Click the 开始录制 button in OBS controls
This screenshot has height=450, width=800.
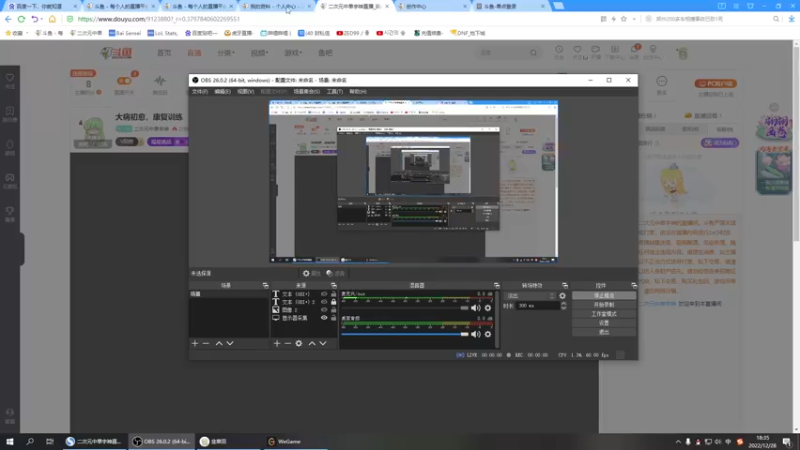pos(604,305)
